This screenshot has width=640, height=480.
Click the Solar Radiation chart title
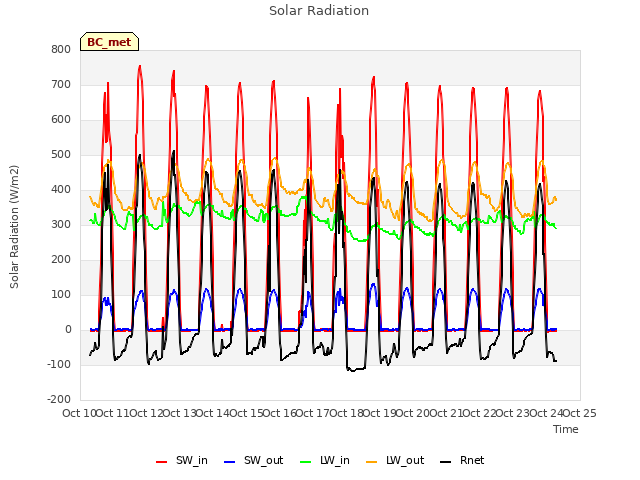(x=319, y=11)
